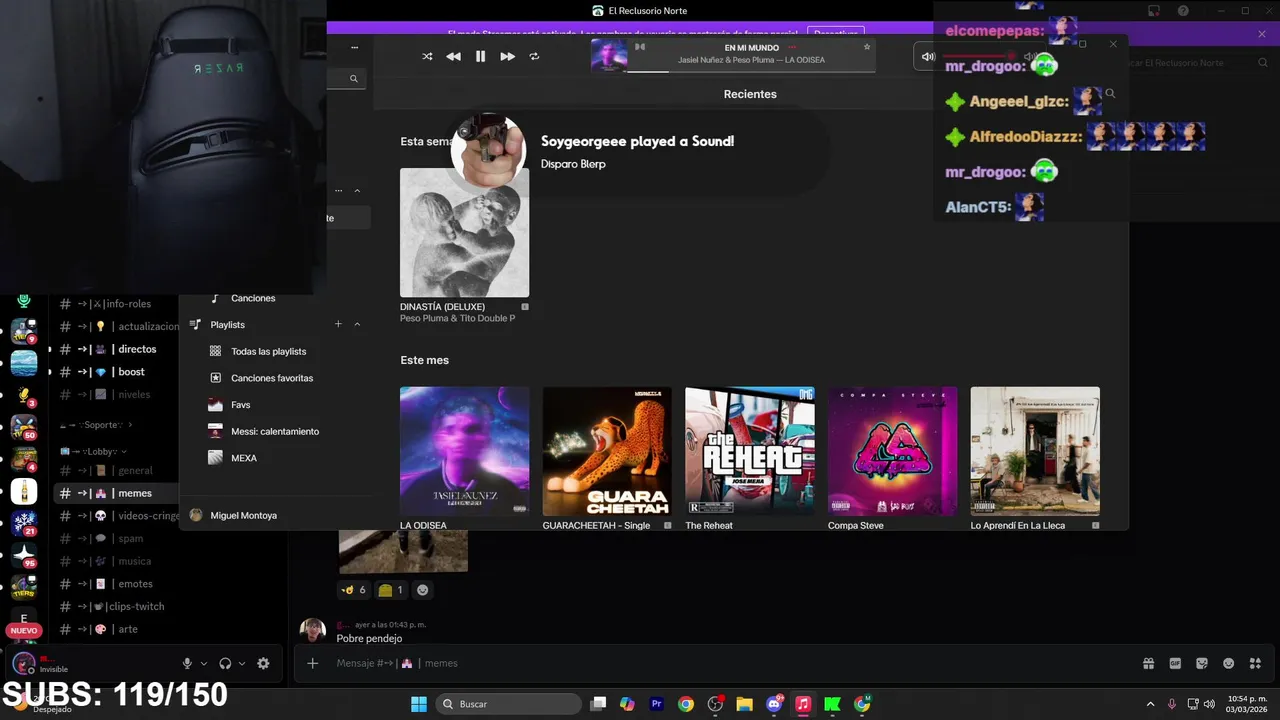This screenshot has height=720, width=1280.
Task: Open The Reheat album
Action: pyautogui.click(x=750, y=451)
